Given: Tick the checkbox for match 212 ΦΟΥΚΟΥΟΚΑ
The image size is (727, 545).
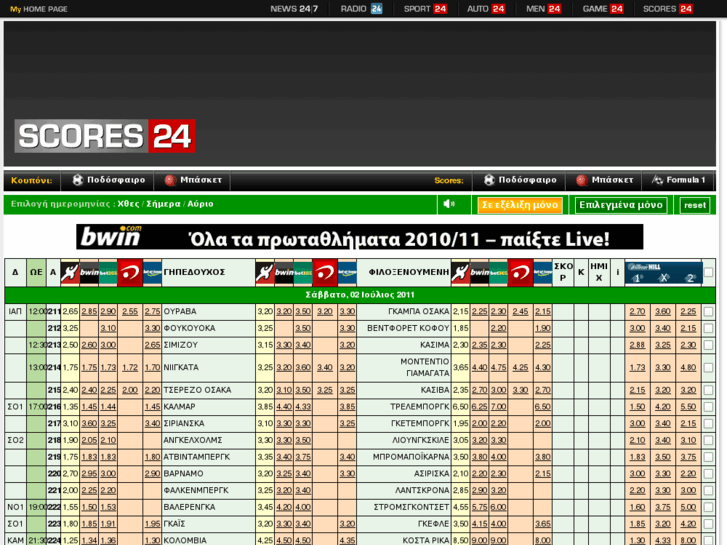Looking at the screenshot, I should (x=708, y=328).
